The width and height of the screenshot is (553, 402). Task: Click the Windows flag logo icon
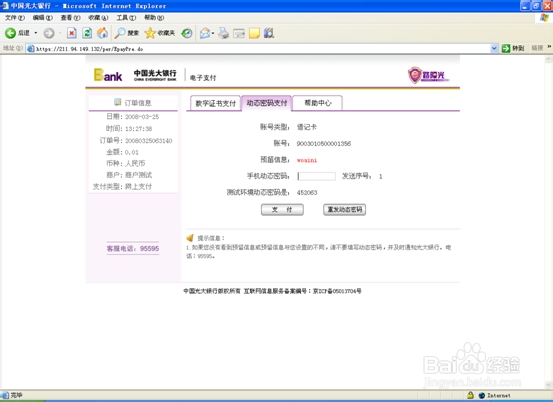(545, 18)
